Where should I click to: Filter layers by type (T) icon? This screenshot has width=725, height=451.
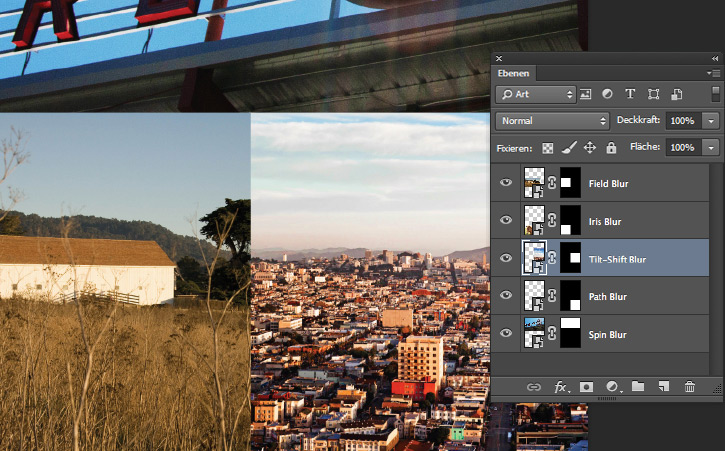point(630,94)
